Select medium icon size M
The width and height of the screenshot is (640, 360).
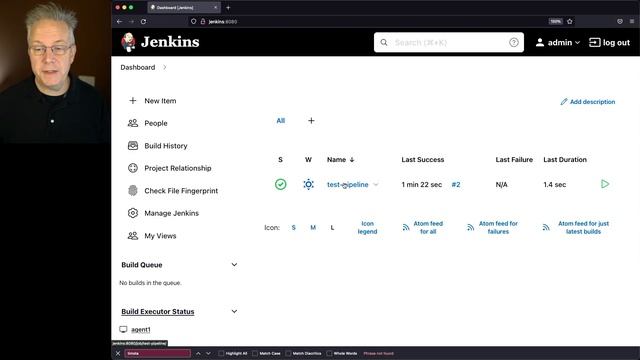tap(313, 227)
